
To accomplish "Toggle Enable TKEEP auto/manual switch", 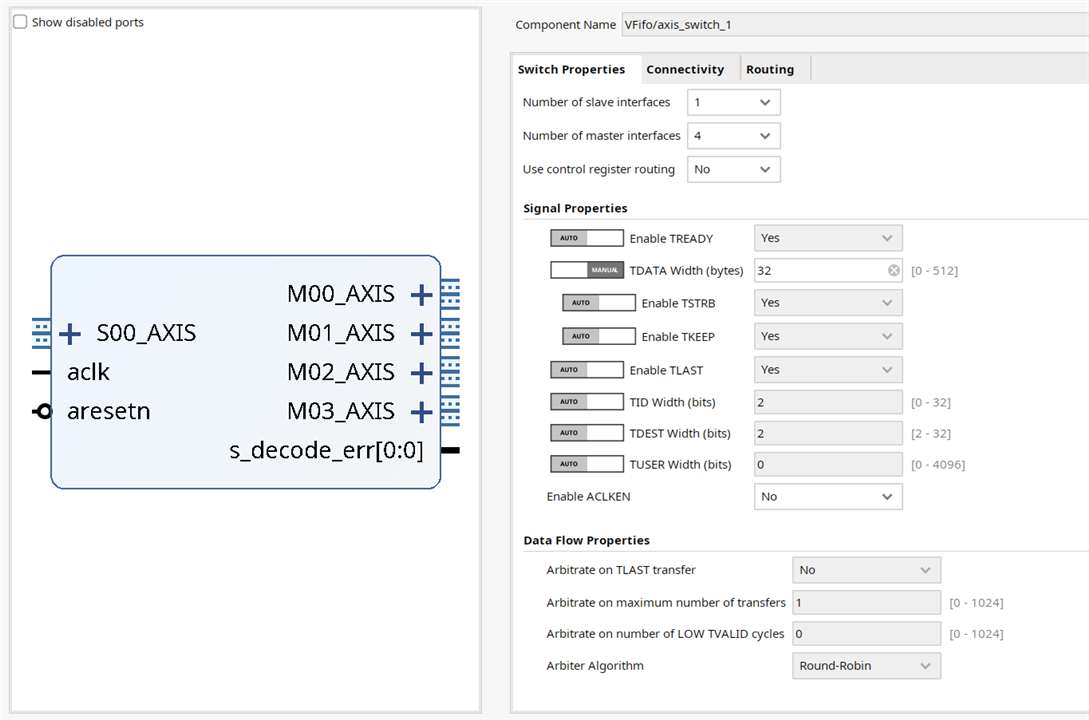I will [x=599, y=336].
